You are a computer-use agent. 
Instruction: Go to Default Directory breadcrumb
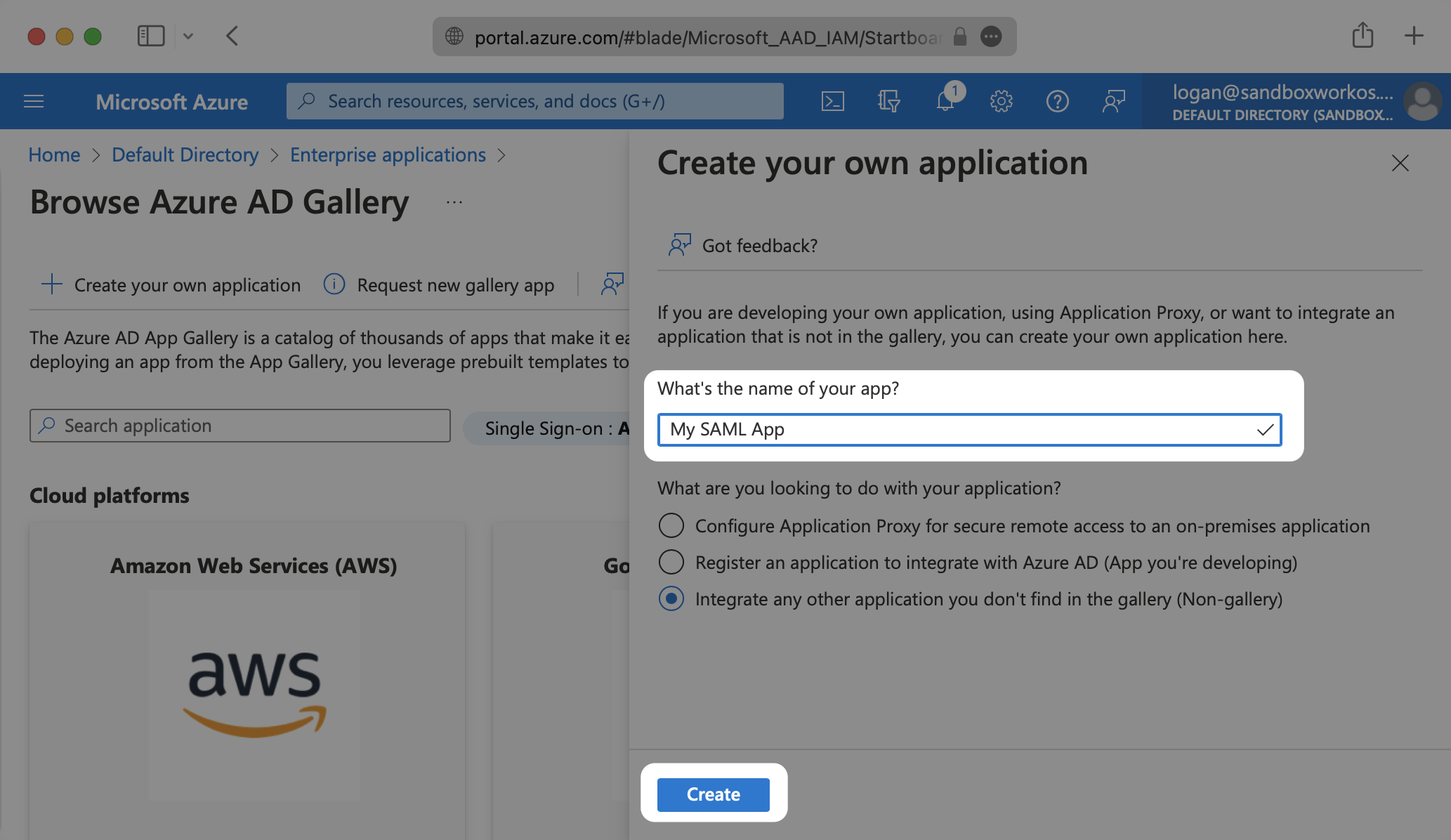pyautogui.click(x=185, y=155)
